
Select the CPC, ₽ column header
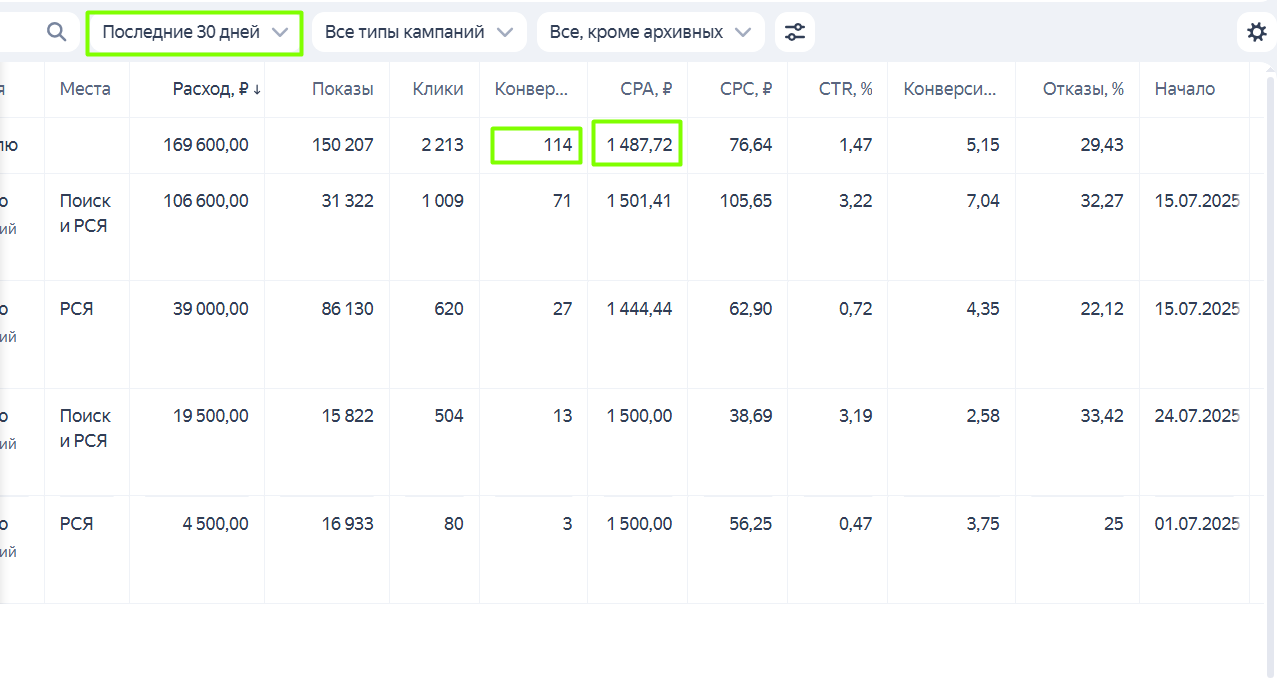(746, 89)
